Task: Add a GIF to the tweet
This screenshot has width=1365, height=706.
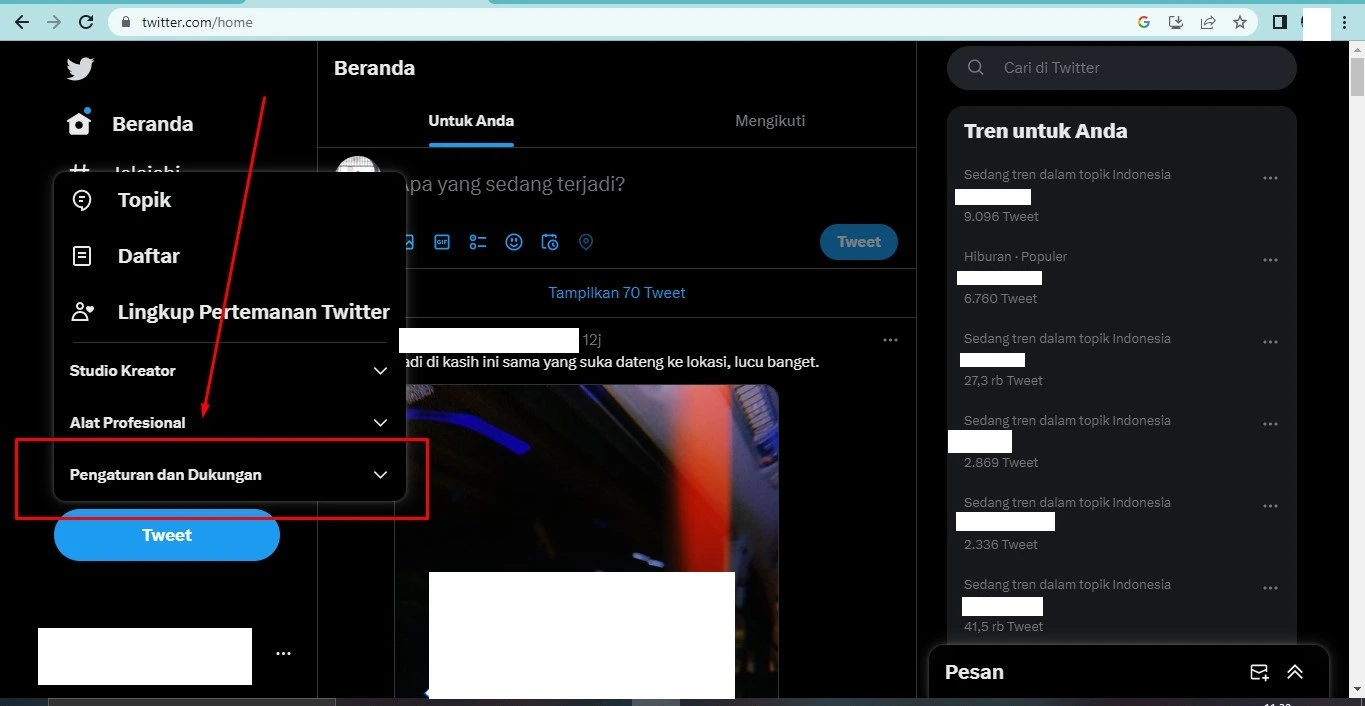Action: pyautogui.click(x=442, y=242)
